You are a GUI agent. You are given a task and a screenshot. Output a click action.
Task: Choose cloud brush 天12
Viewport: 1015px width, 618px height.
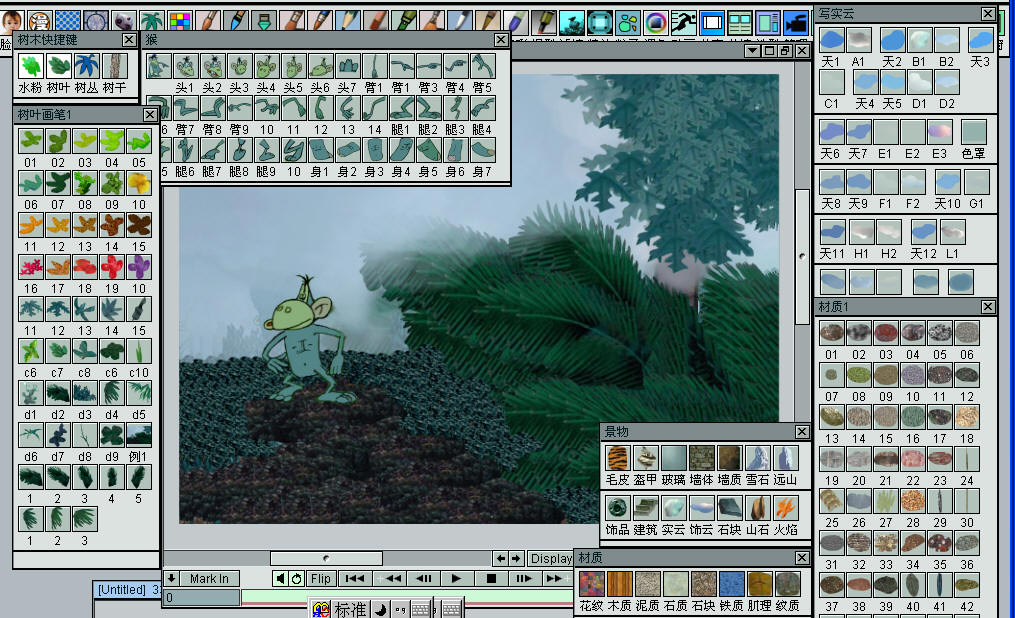tap(923, 232)
